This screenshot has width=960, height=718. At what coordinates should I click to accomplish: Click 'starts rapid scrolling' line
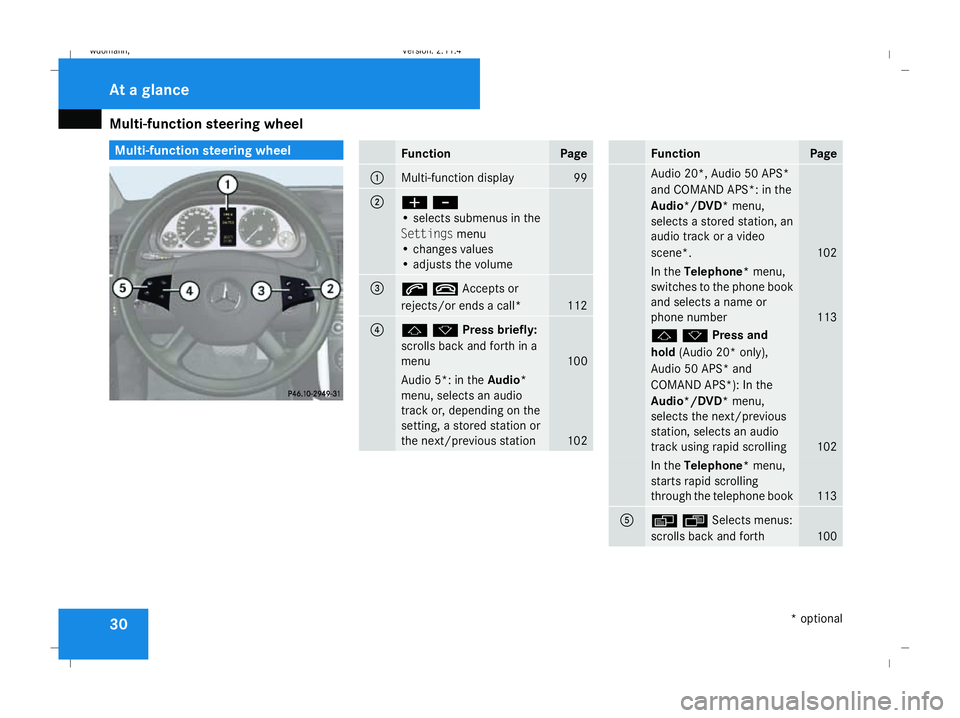[705, 481]
